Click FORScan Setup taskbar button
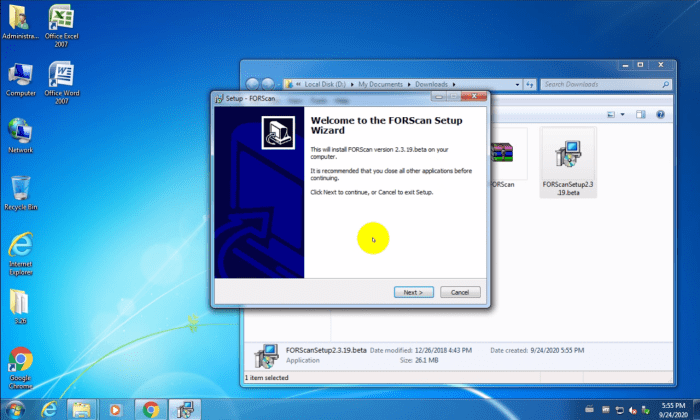Screen dimensions: 700x420 (185, 409)
